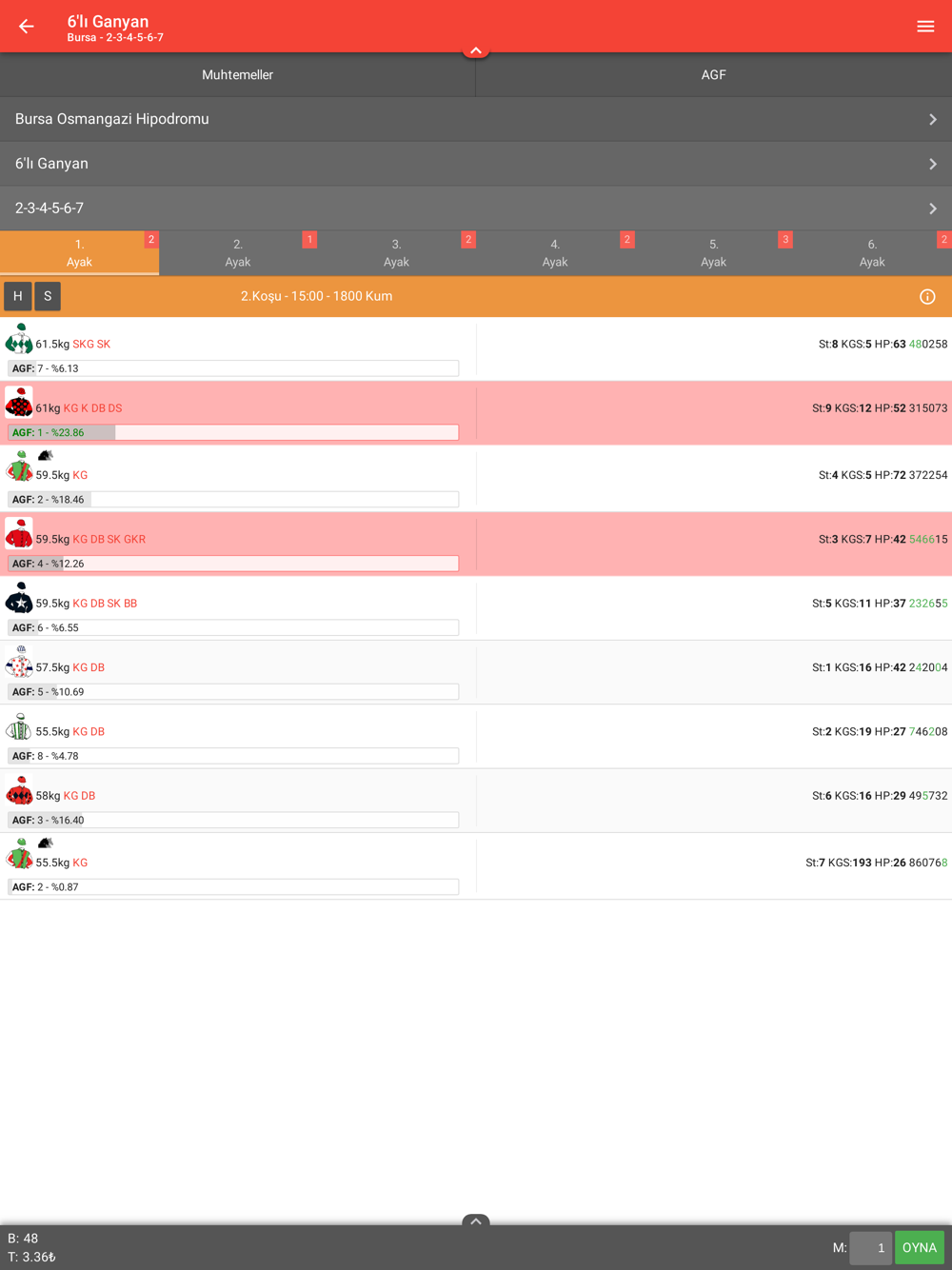Deselect the 61kg KG K DB DS horse
Image resolution: width=952 pixels, height=1270 pixels.
476,413
